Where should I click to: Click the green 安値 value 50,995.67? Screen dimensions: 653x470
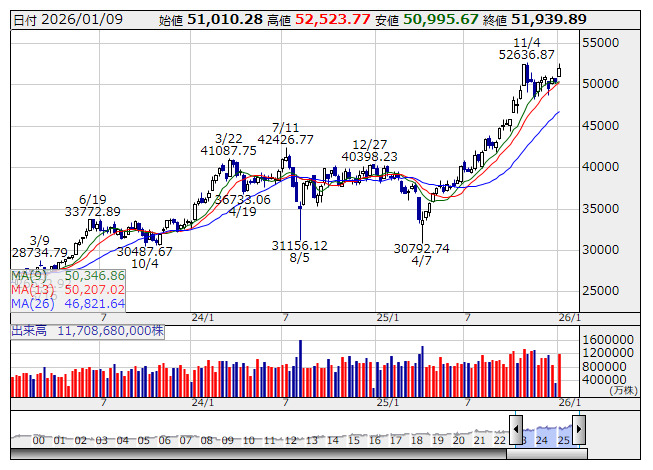click(441, 19)
